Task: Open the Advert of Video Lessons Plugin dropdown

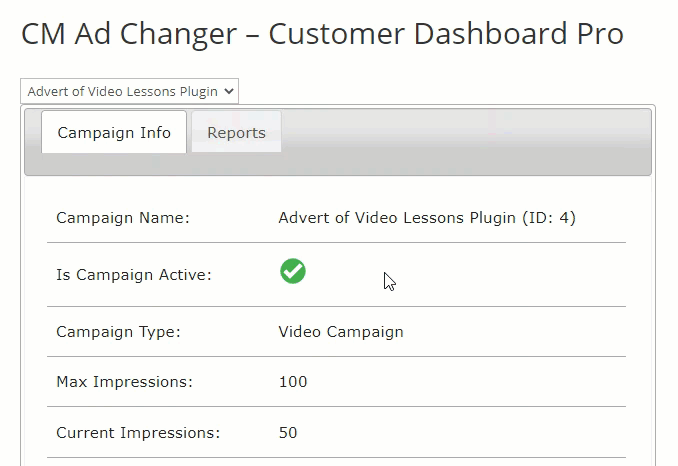Action: coord(129,91)
